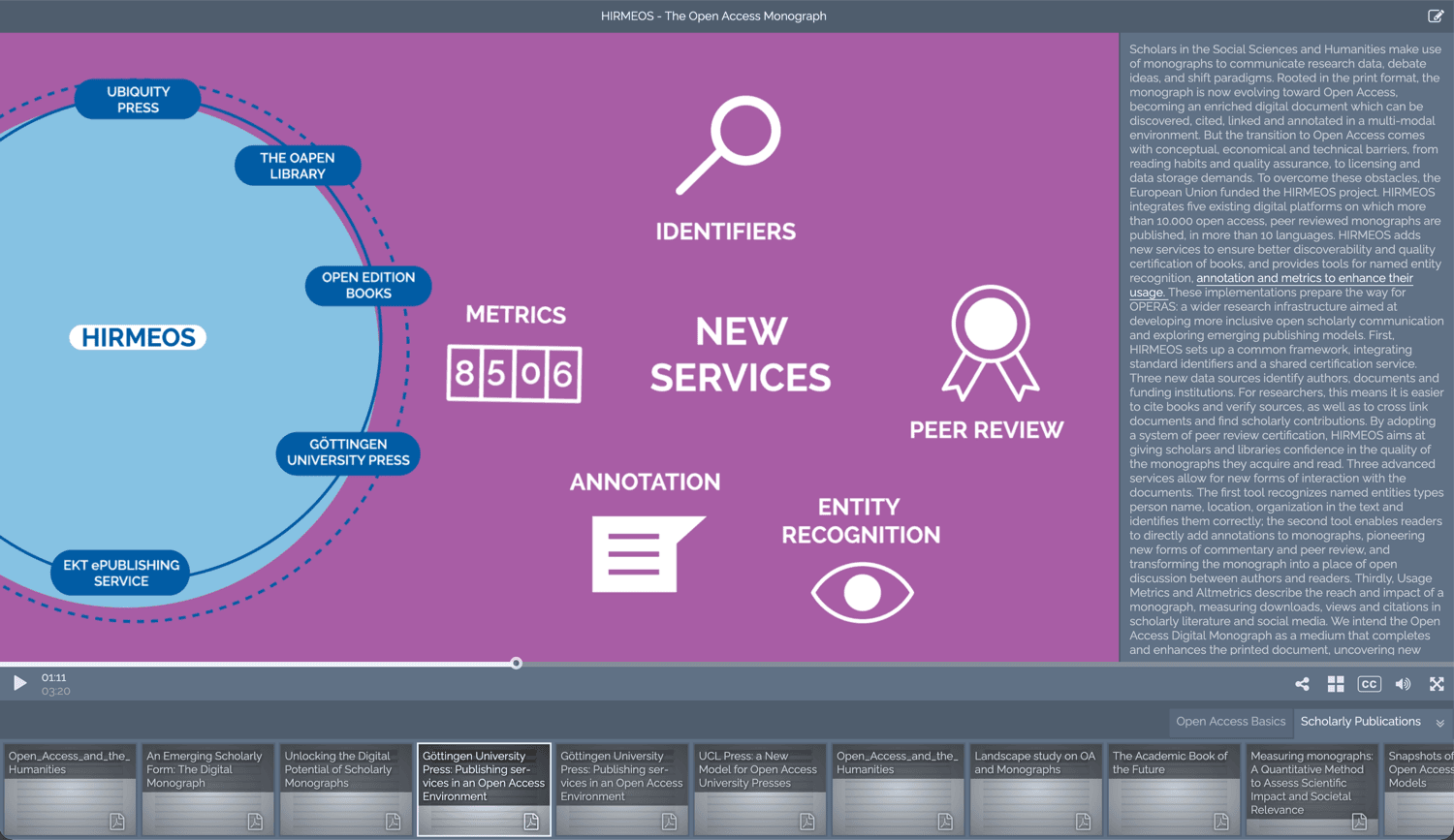Open the UCL Press thumbnail
The image size is (1454, 840).
point(759,789)
